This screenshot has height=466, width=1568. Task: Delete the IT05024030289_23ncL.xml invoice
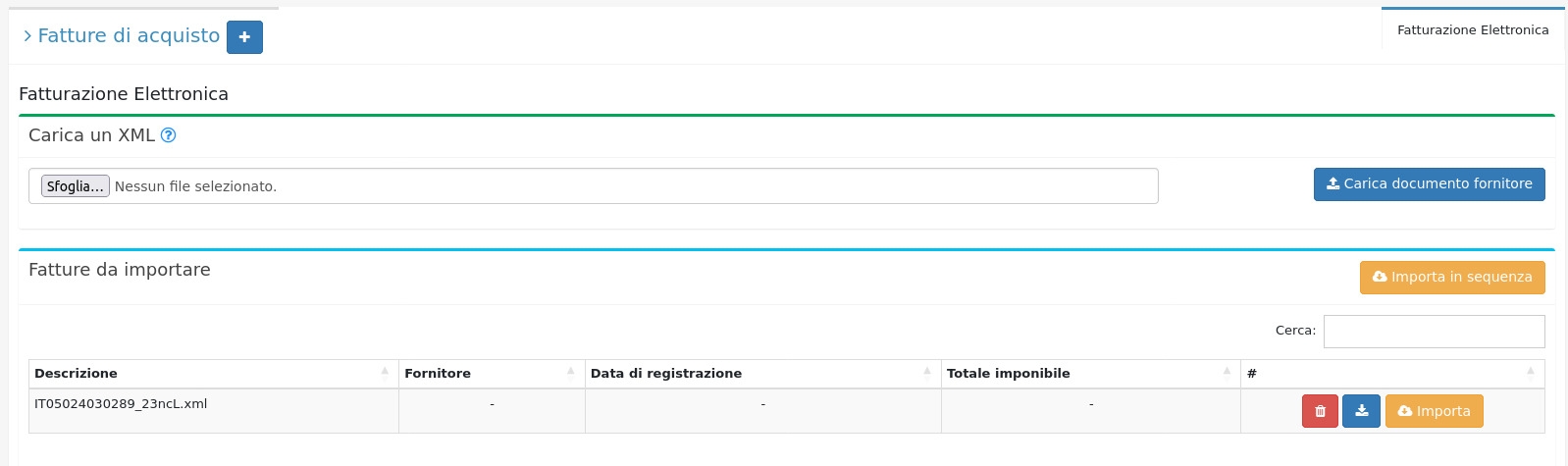[1320, 411]
